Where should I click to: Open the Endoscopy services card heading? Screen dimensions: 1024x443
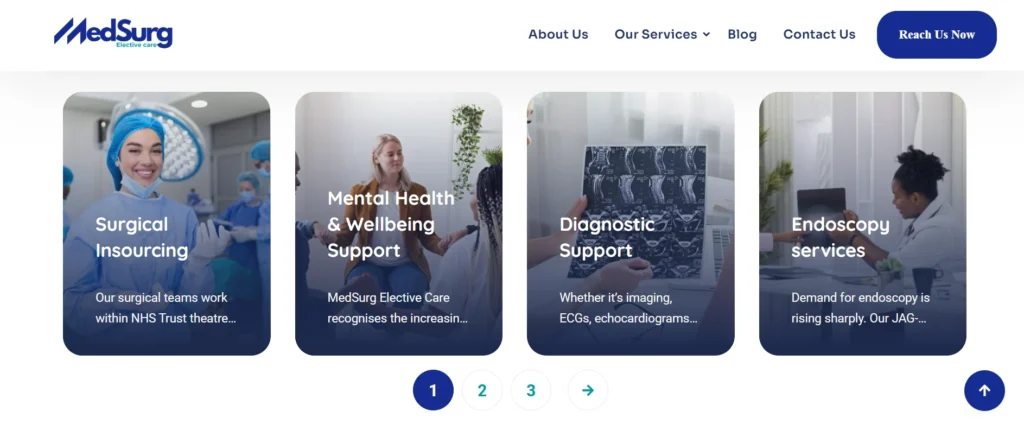click(x=840, y=237)
